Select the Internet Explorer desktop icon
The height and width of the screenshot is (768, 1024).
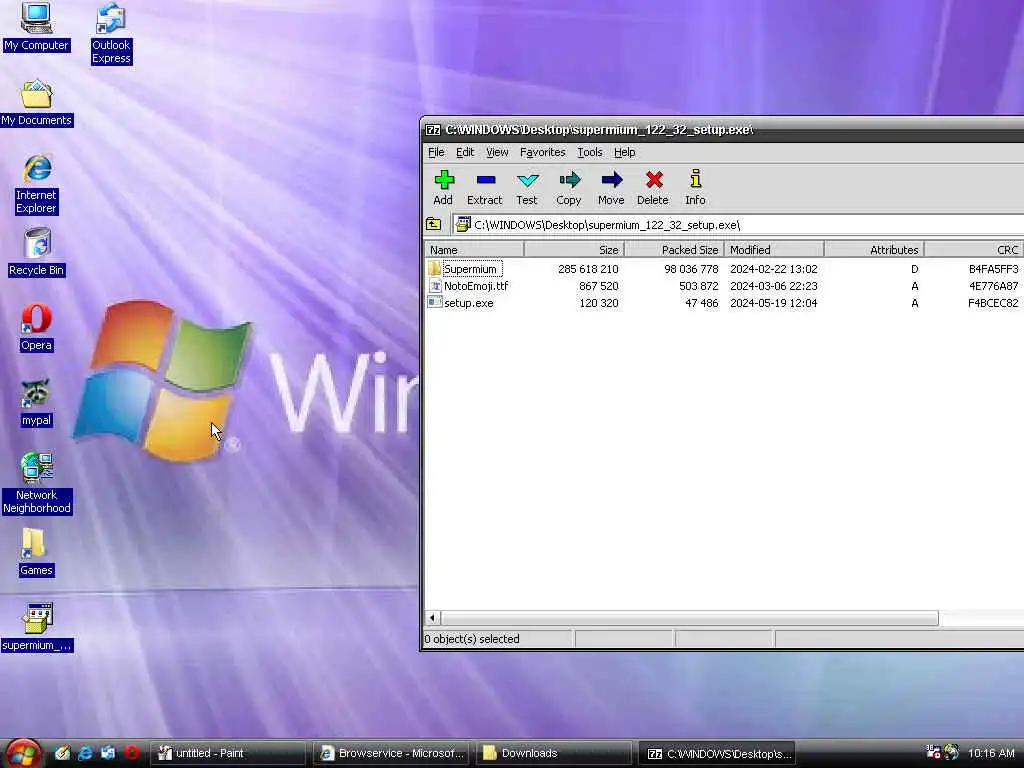[37, 185]
